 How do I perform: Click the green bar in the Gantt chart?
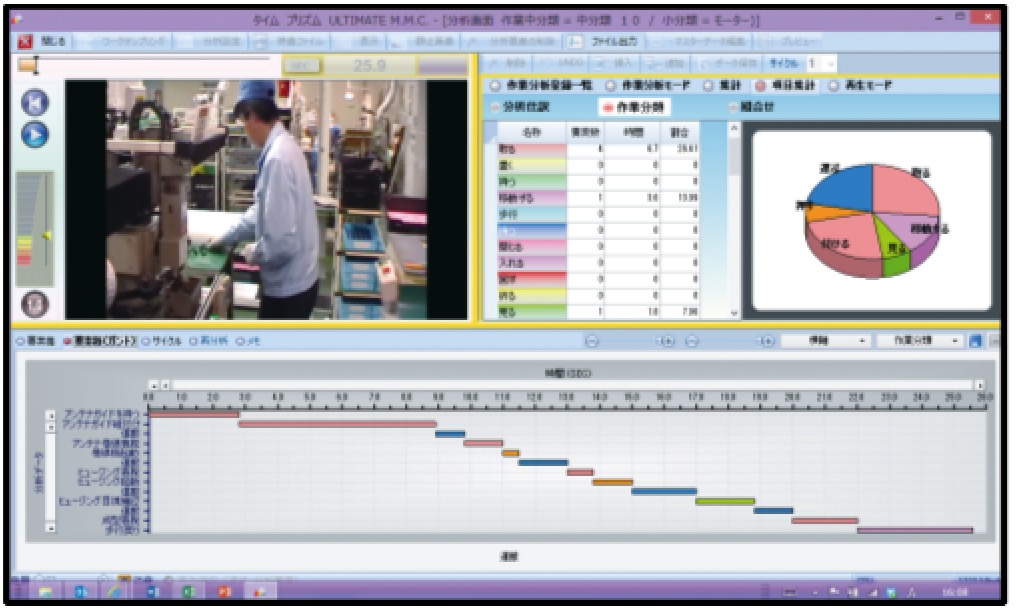point(725,501)
